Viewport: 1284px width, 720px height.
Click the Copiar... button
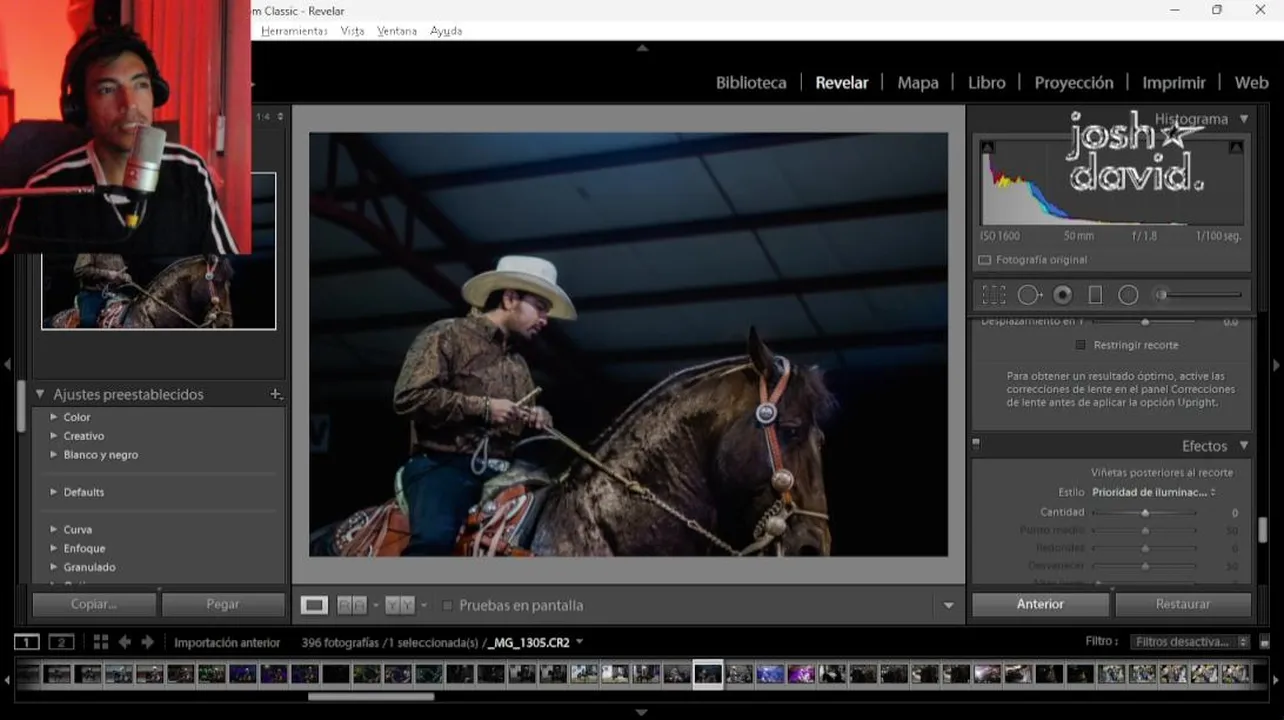click(94, 604)
